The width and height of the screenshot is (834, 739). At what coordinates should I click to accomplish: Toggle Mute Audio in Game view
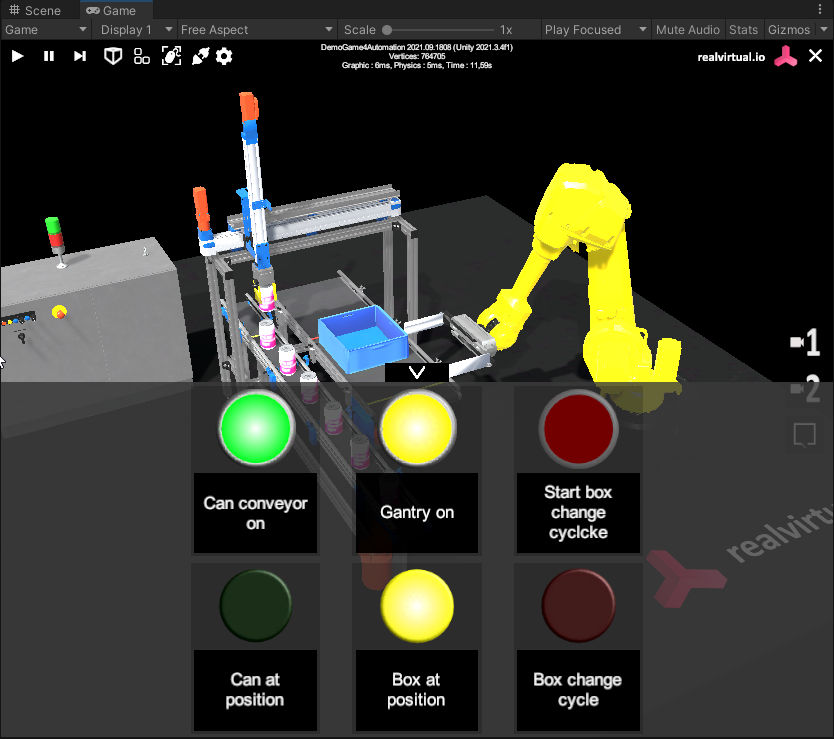(x=687, y=30)
